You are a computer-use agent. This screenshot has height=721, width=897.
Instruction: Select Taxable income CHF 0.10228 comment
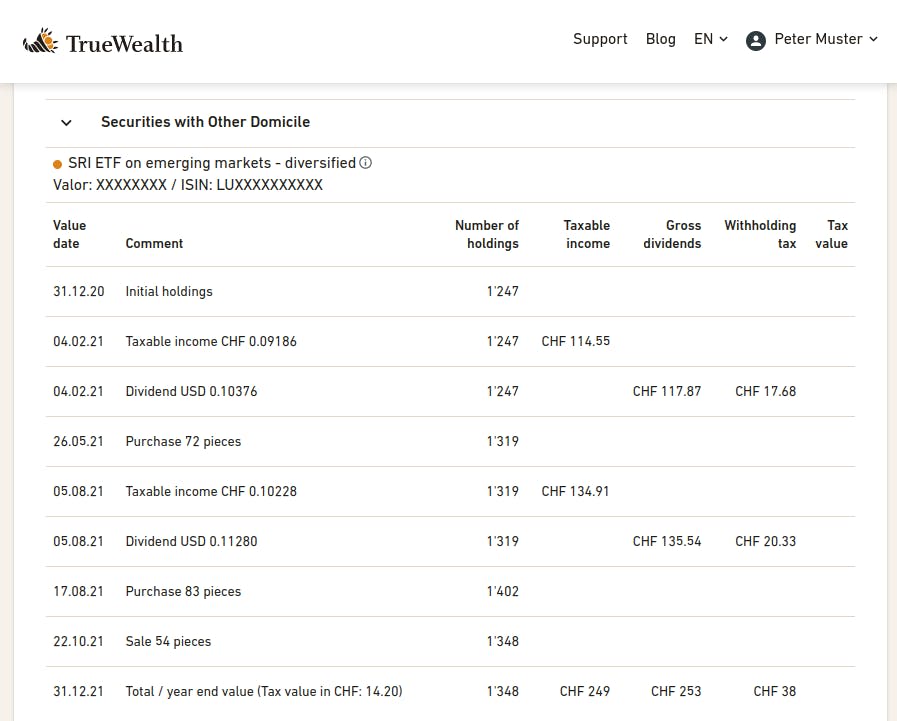(x=211, y=492)
